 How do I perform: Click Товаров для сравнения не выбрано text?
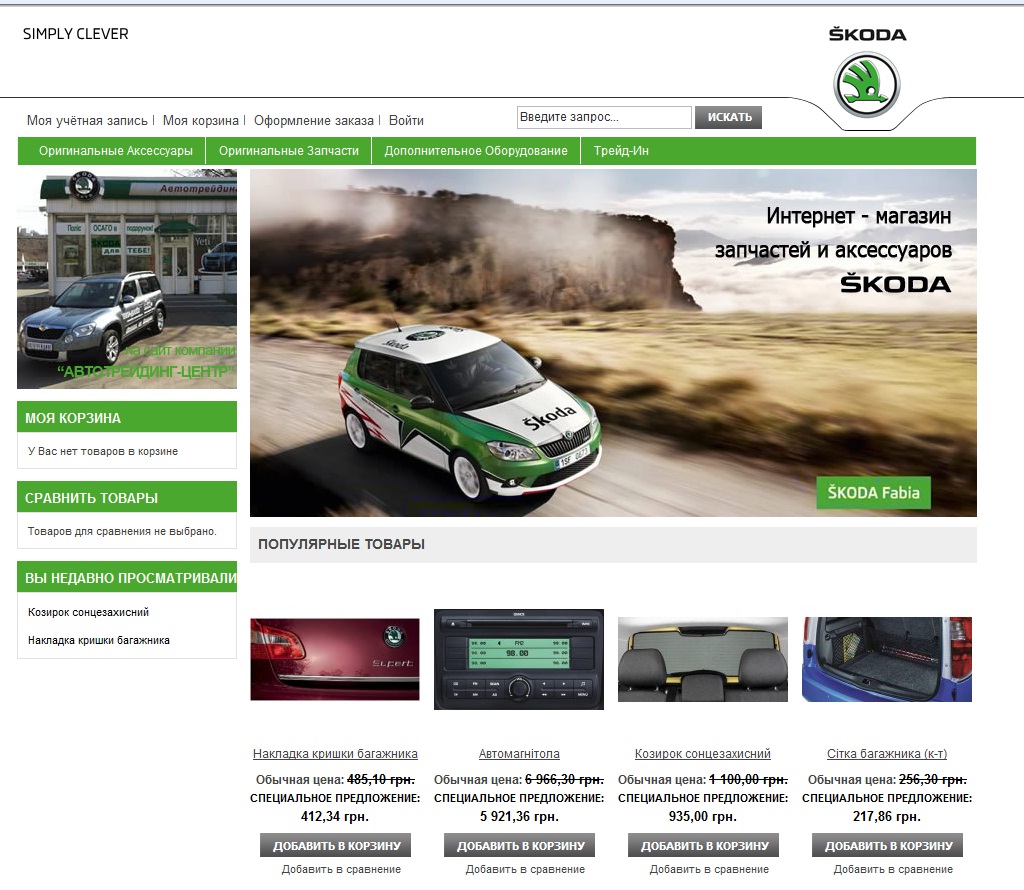click(x=122, y=532)
